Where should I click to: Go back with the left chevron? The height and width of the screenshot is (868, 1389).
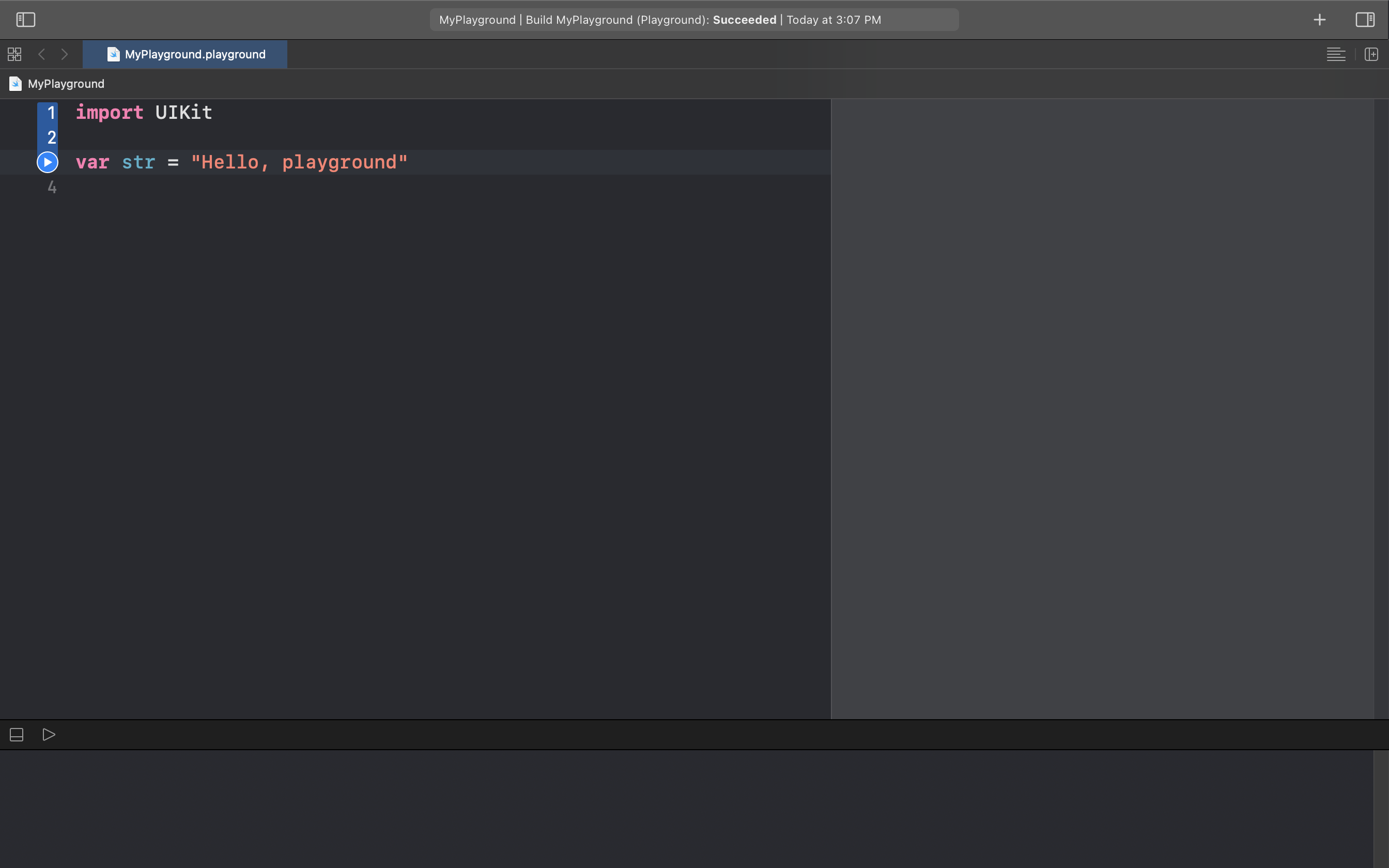(x=41, y=55)
